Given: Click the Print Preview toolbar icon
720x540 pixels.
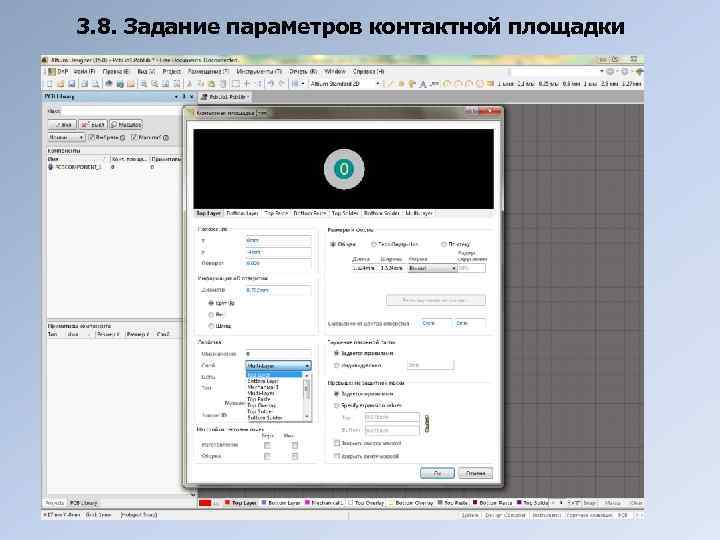Looking at the screenshot, I should pos(96,84).
